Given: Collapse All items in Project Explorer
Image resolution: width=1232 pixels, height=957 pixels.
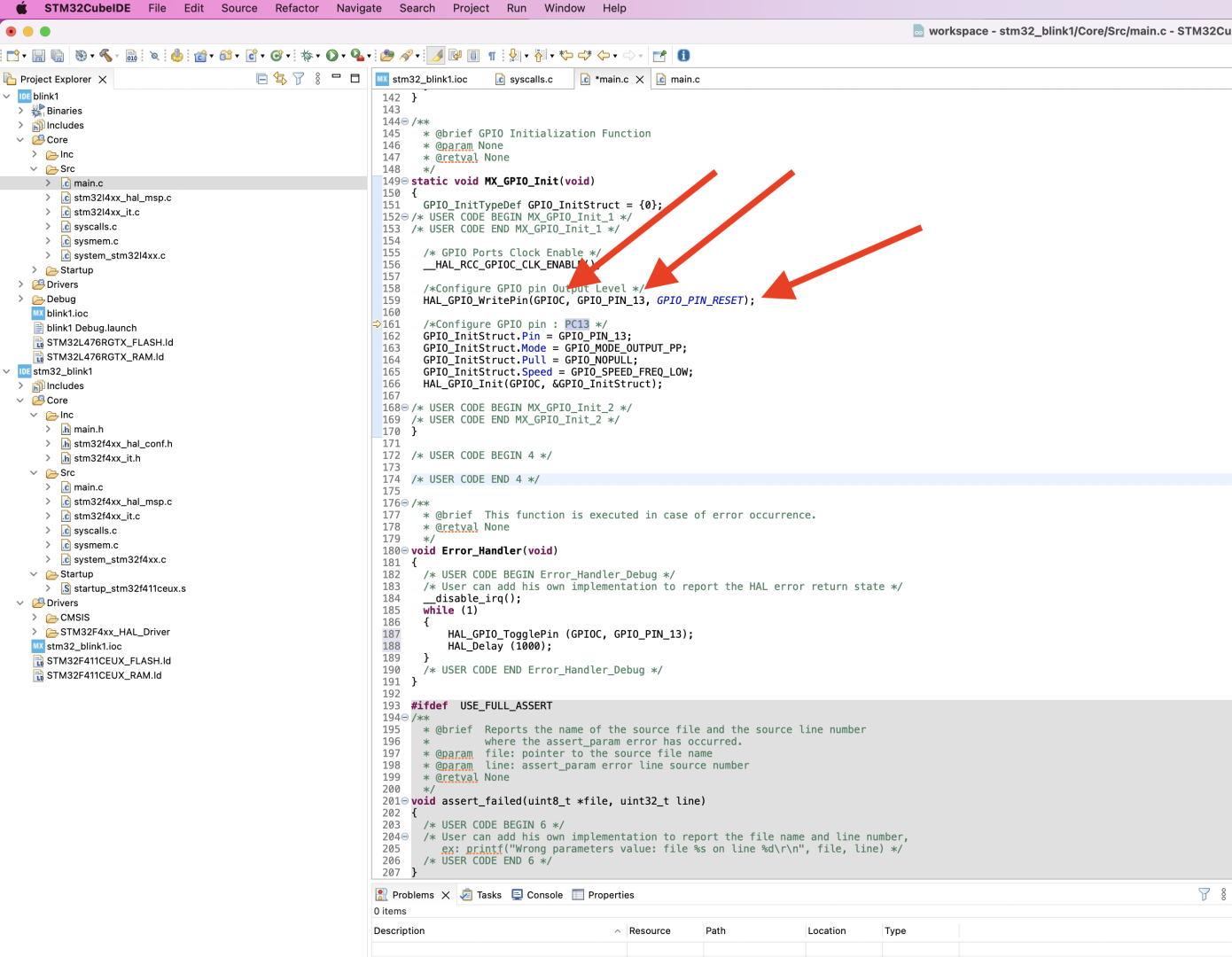Looking at the screenshot, I should [x=262, y=78].
